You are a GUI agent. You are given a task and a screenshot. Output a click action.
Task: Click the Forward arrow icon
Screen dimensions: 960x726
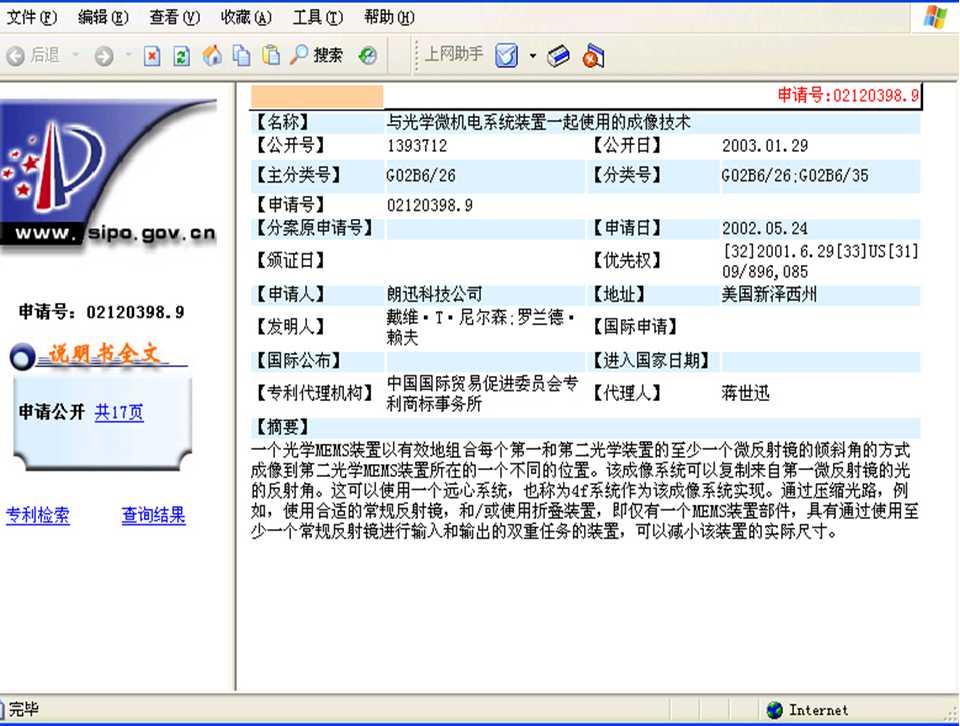click(104, 56)
